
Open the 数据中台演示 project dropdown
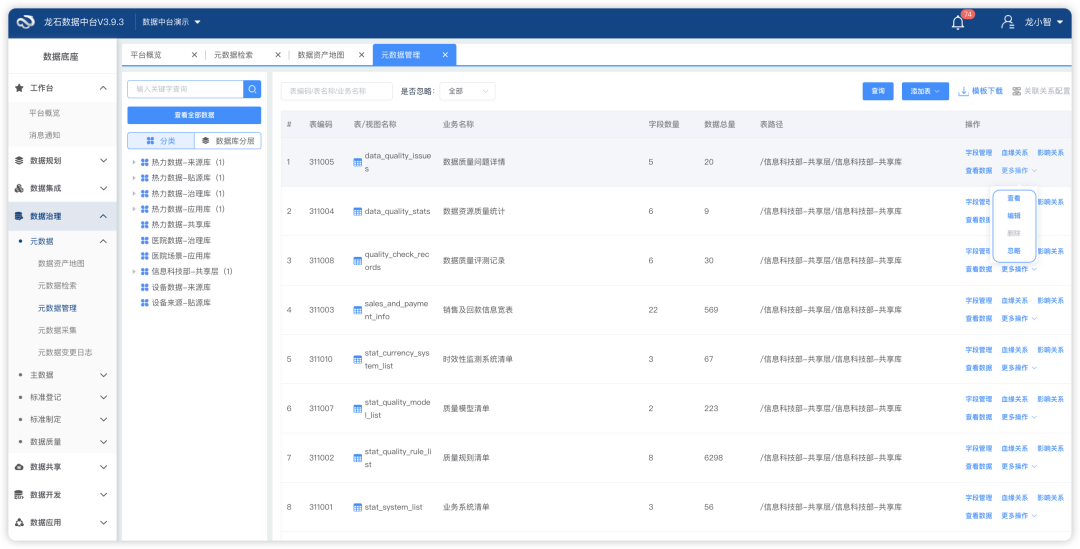point(172,22)
